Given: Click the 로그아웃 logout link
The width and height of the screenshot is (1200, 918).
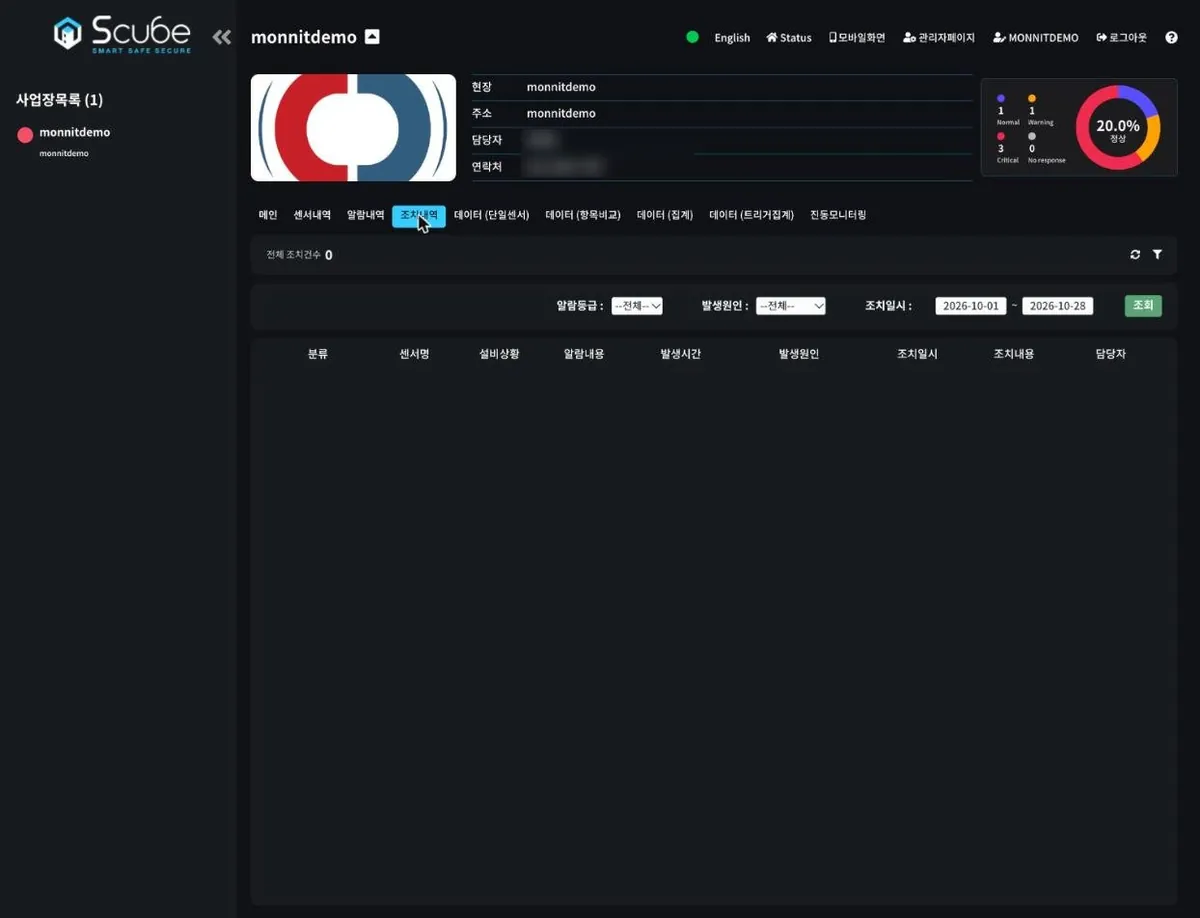Looking at the screenshot, I should (x=1122, y=38).
